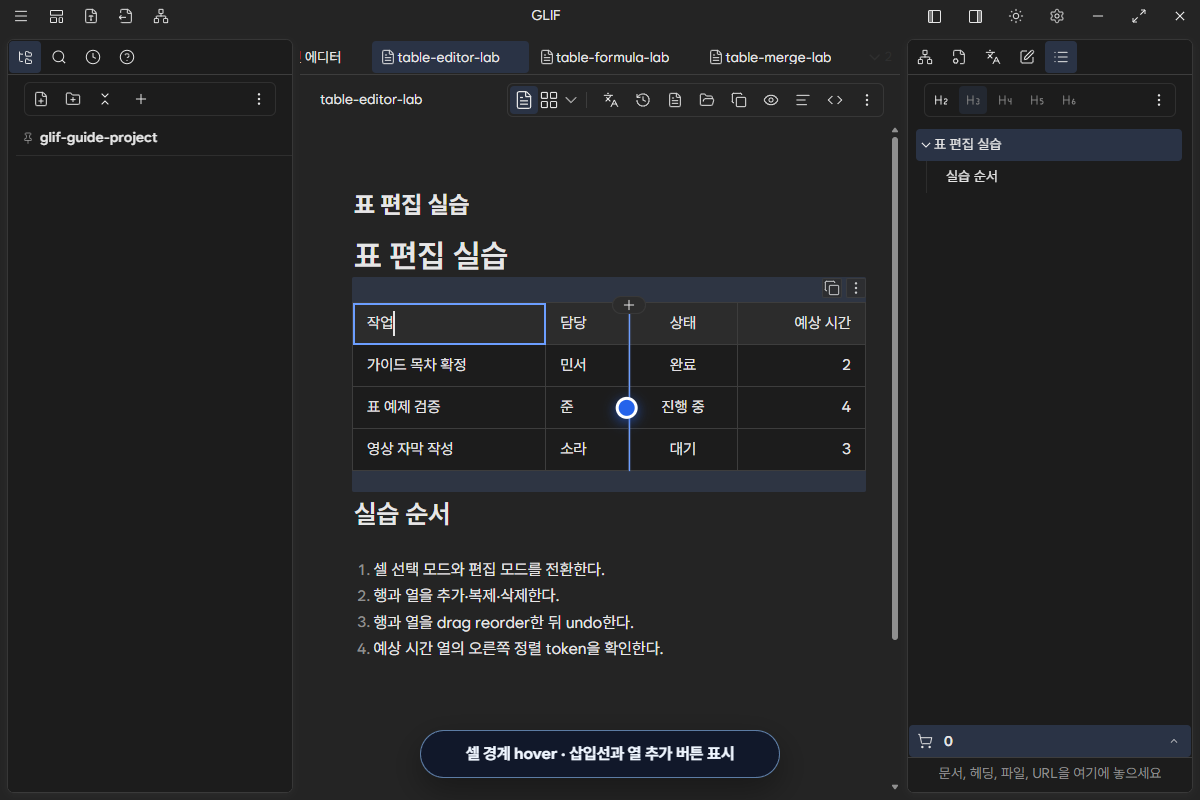Toggle the right sidebar panel
The height and width of the screenshot is (800, 1200).
tap(975, 16)
